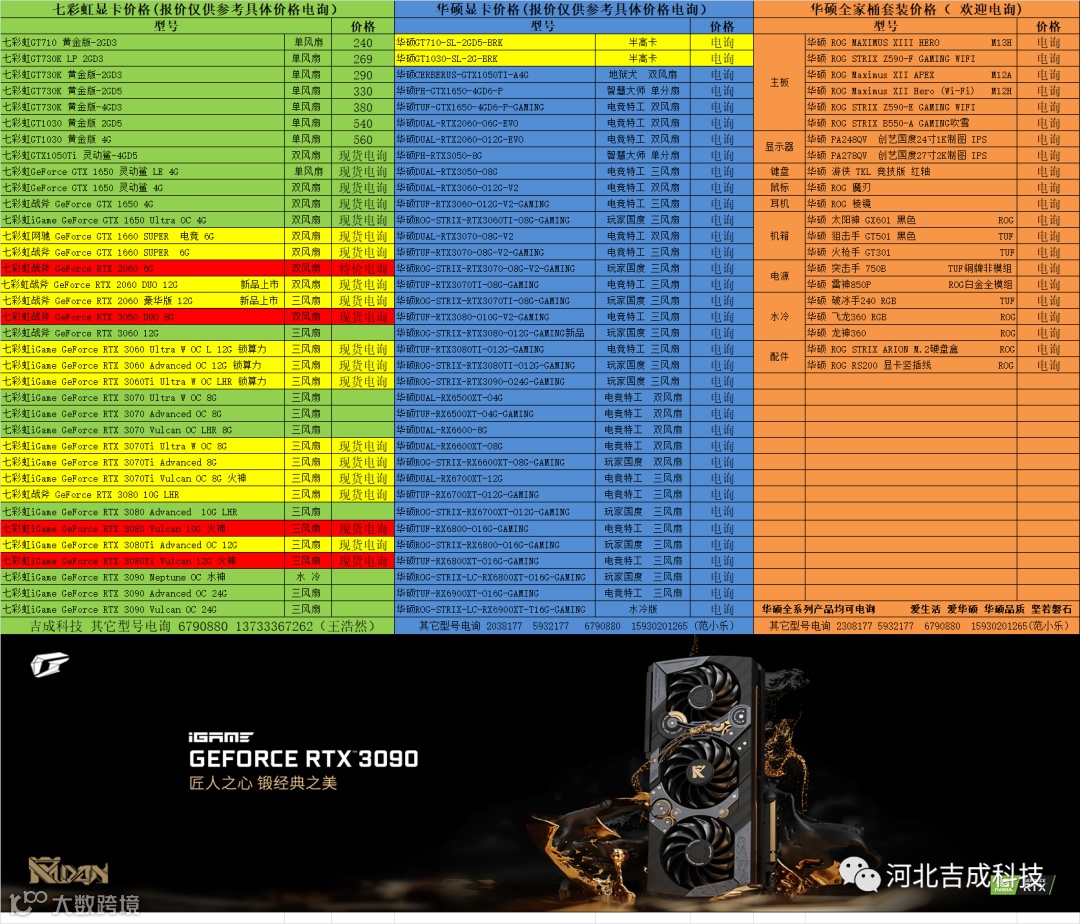
Task: Select '七彩虹网驰 GeForce GTX 1660 SUPER 电竞 6G'
Action: pos(143,236)
